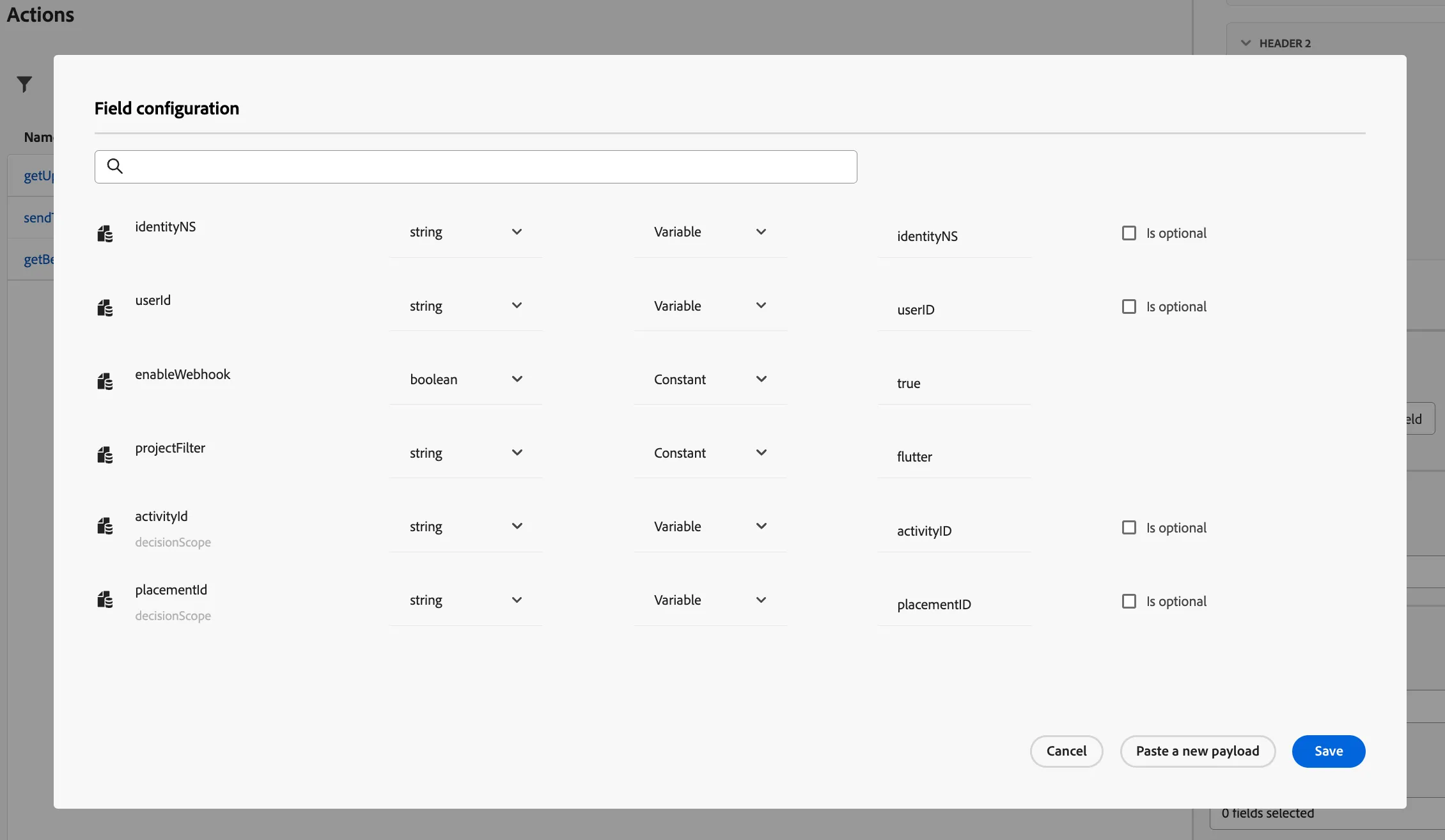Screen dimensions: 1445x840
Task: Open type dropdown for activityId
Action: tap(466, 527)
